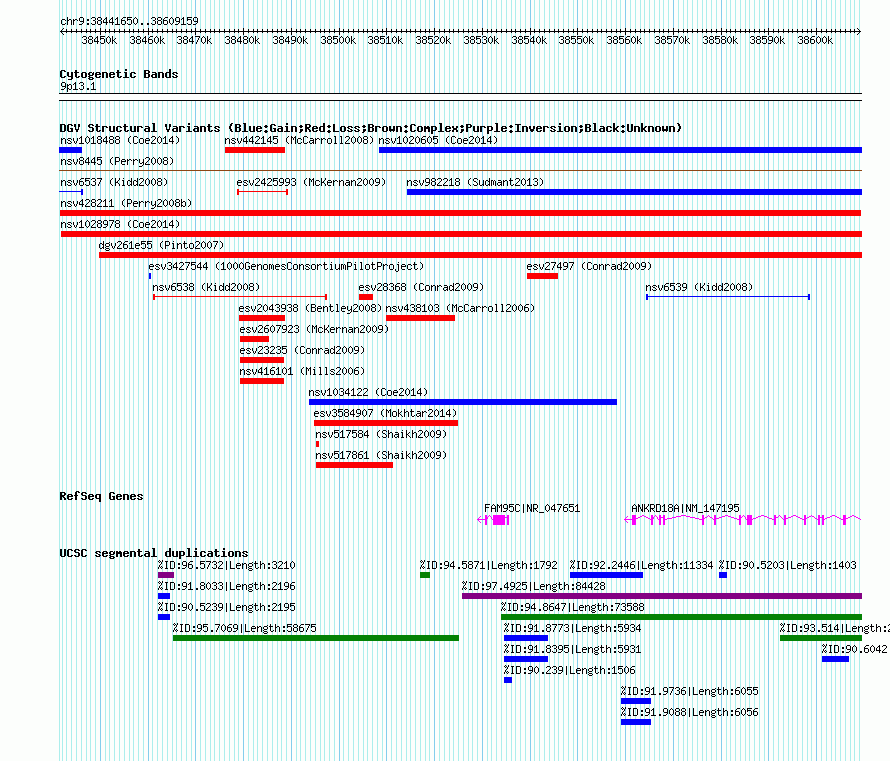
Task: Select the %ID:91.8773|Length:5934 duplication label
Action: point(573,628)
